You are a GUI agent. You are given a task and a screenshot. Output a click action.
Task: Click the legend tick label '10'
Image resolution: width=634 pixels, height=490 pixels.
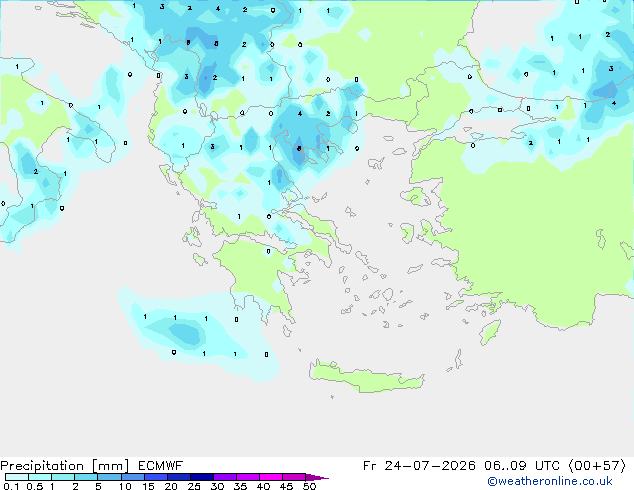125,486
